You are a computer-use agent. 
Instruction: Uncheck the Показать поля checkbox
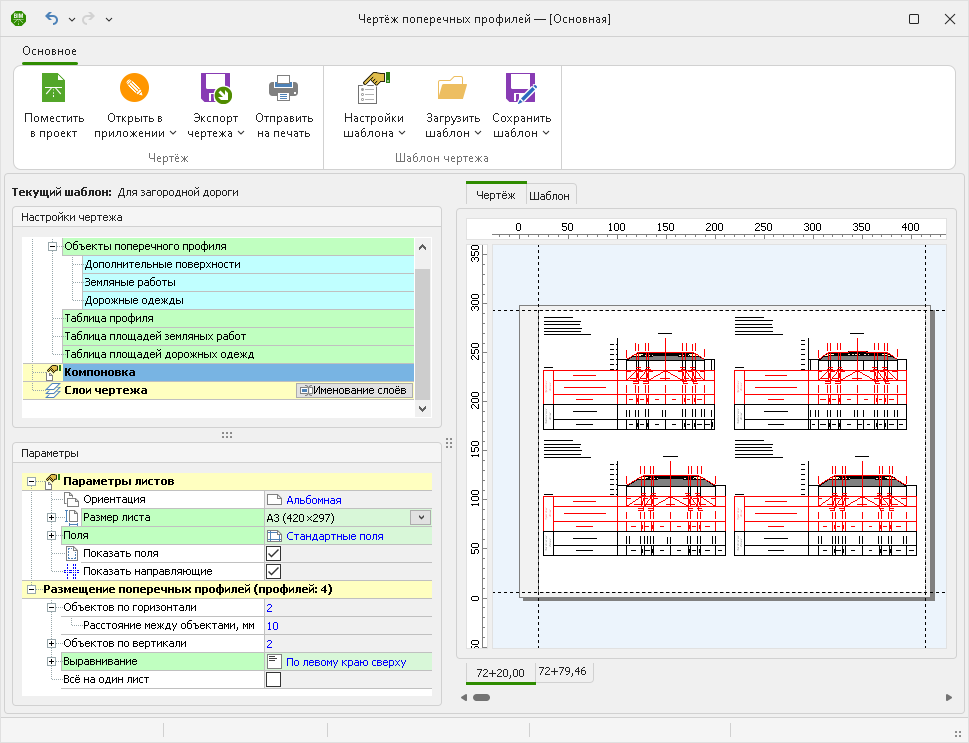(x=273, y=553)
